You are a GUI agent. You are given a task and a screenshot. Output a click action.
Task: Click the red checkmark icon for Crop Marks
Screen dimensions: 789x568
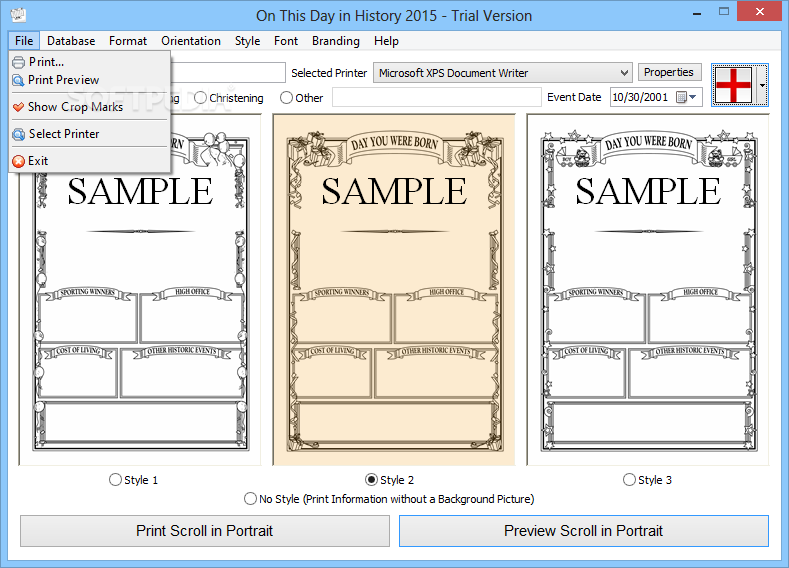[19, 107]
